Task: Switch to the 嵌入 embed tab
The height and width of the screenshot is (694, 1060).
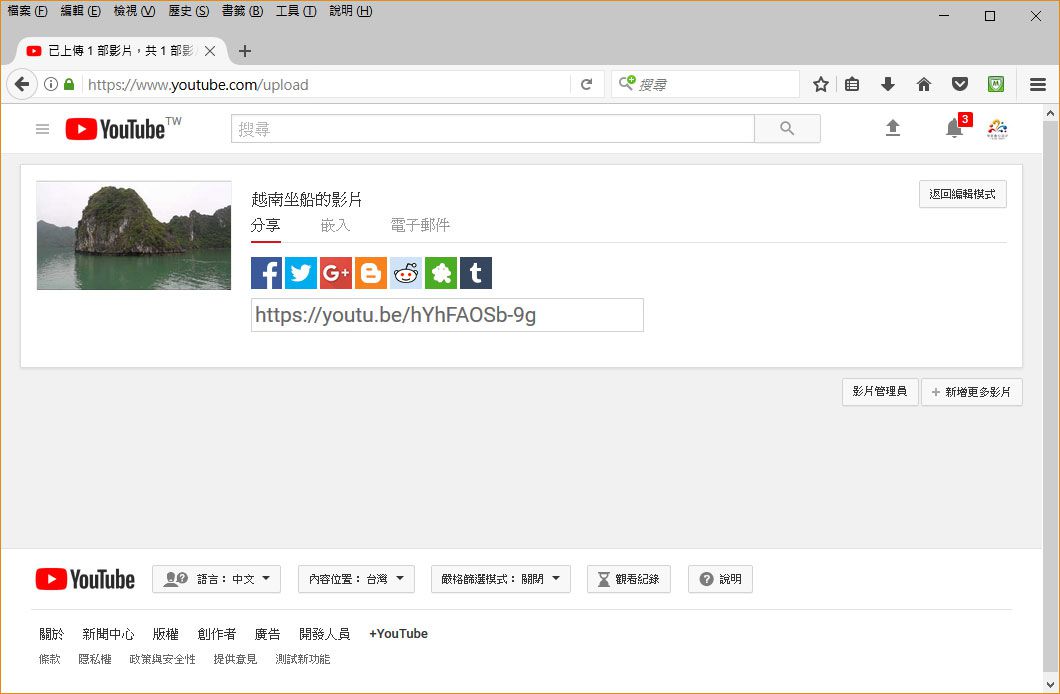Action: point(335,226)
